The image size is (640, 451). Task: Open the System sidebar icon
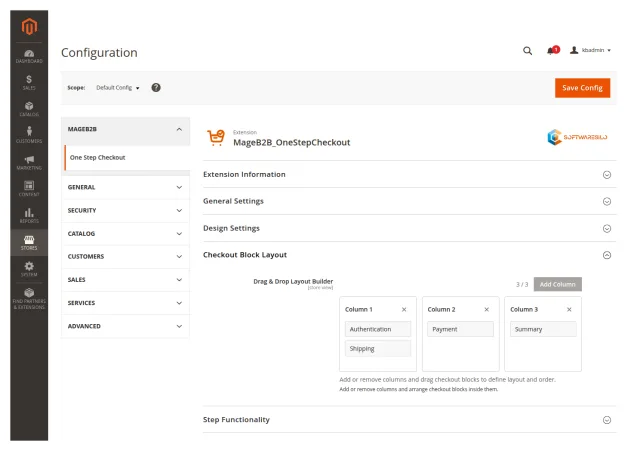29,269
